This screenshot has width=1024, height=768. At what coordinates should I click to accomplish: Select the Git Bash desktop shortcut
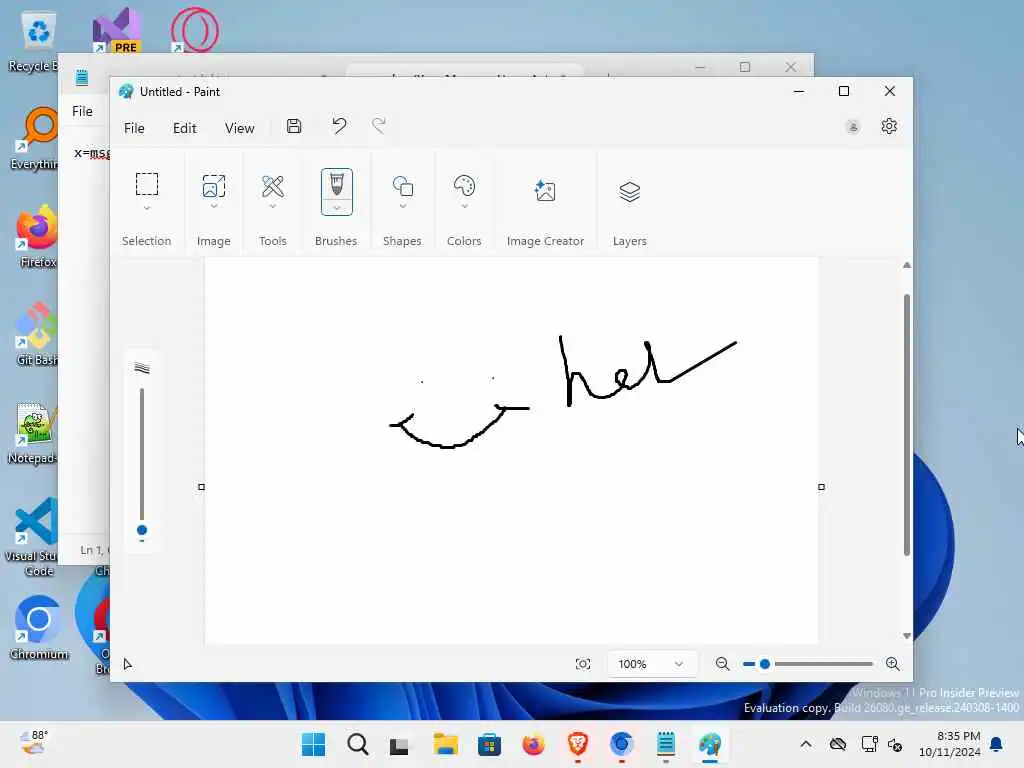point(37,334)
